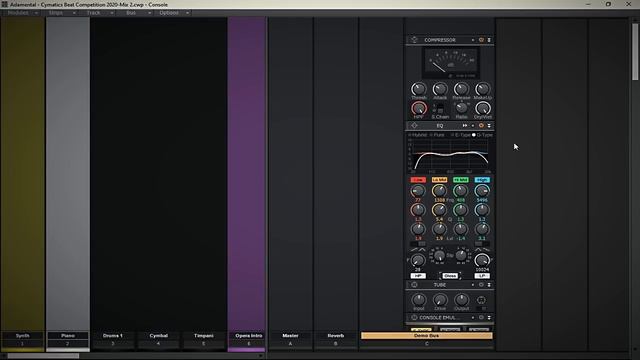Click the Hi Mid level knob
This screenshot has width=640, height=360.
coord(460,229)
